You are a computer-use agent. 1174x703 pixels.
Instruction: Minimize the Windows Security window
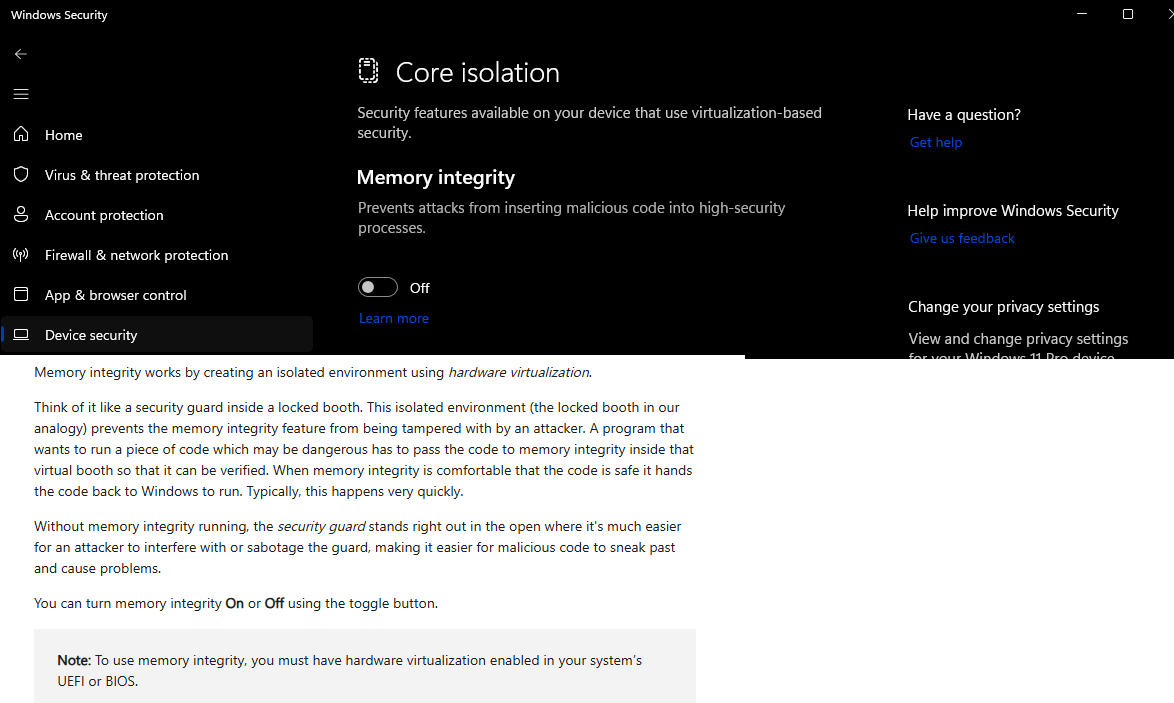(x=1082, y=14)
